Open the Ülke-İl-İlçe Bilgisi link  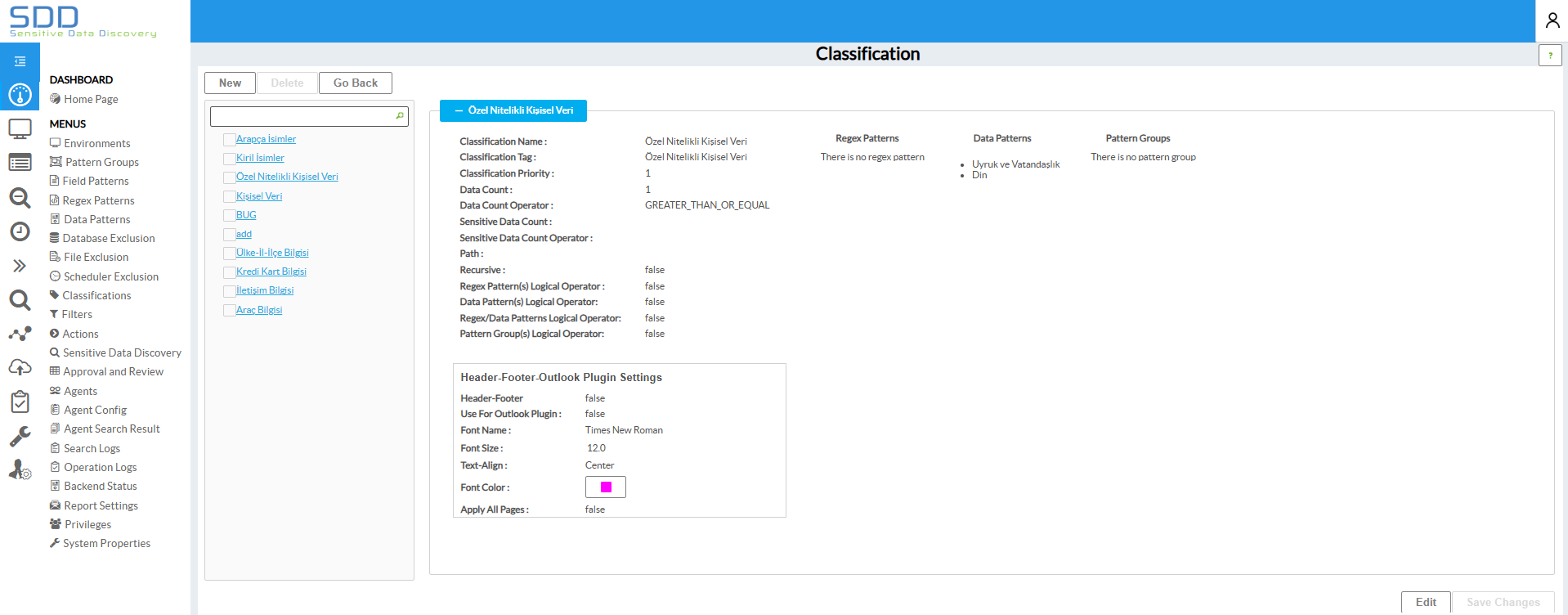pyautogui.click(x=272, y=253)
